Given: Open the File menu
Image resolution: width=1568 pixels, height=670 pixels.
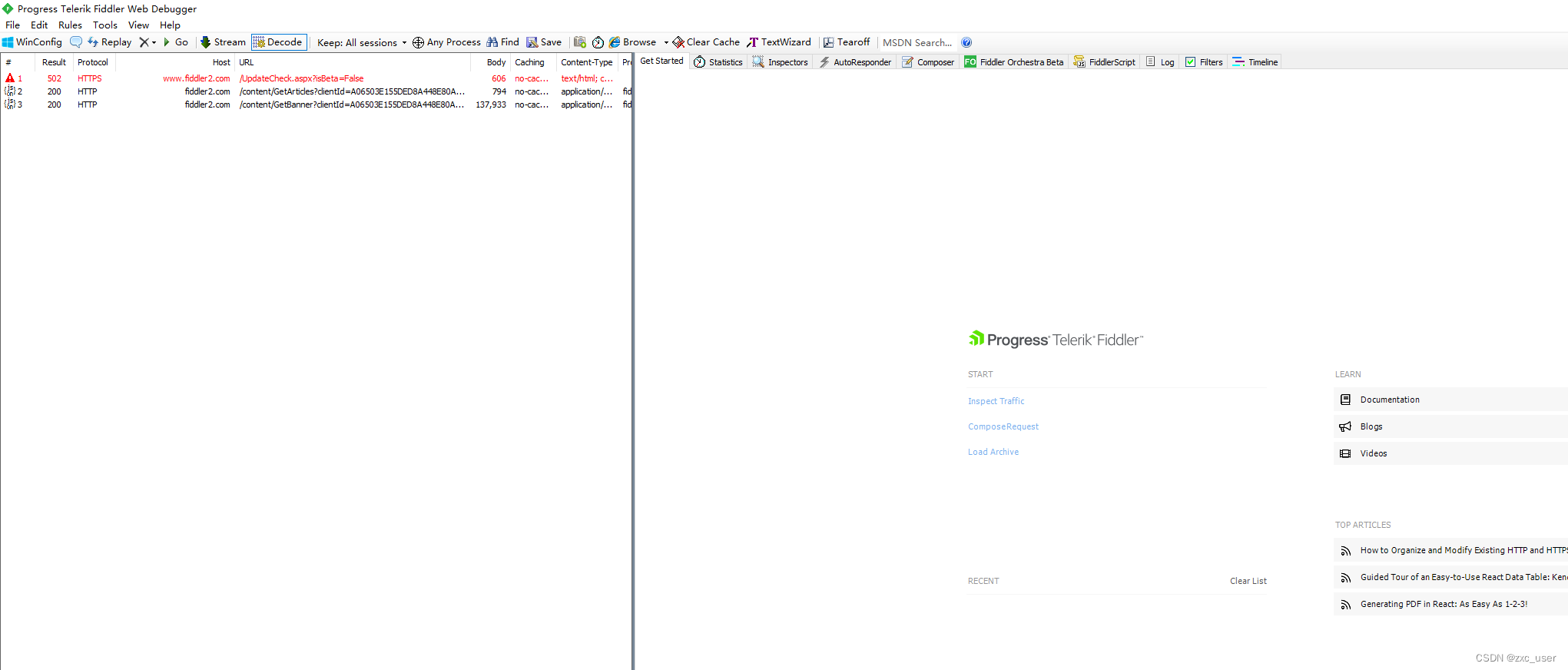Looking at the screenshot, I should pos(13,25).
